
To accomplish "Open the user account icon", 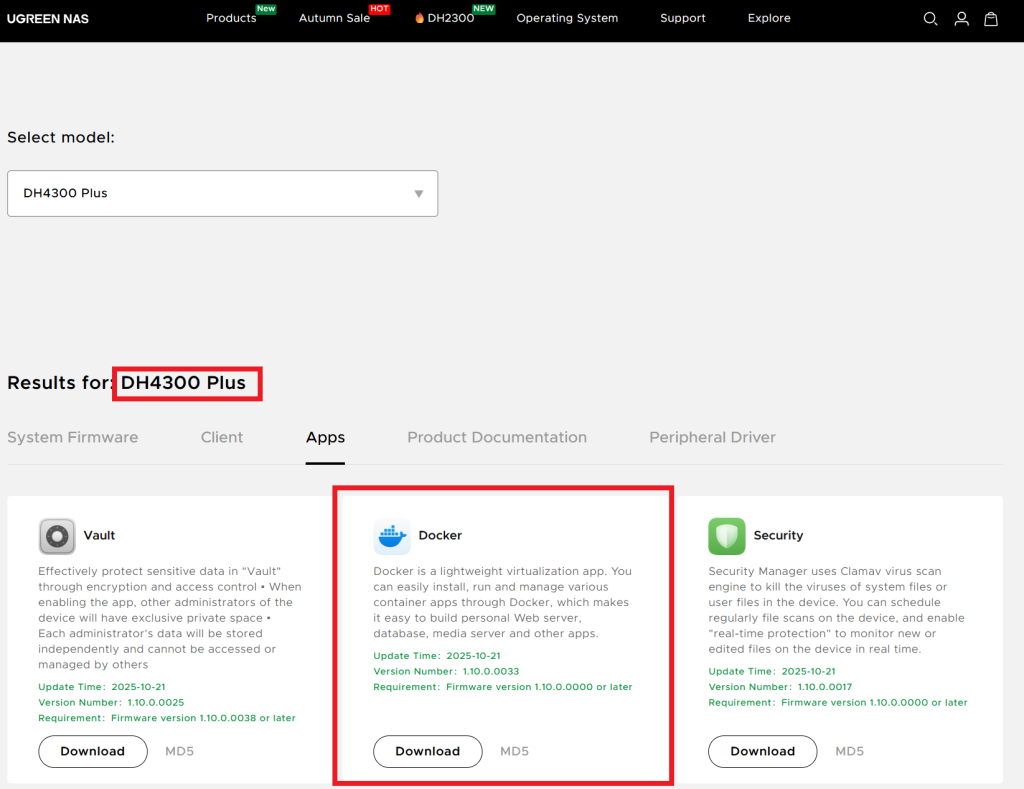I will 961,19.
